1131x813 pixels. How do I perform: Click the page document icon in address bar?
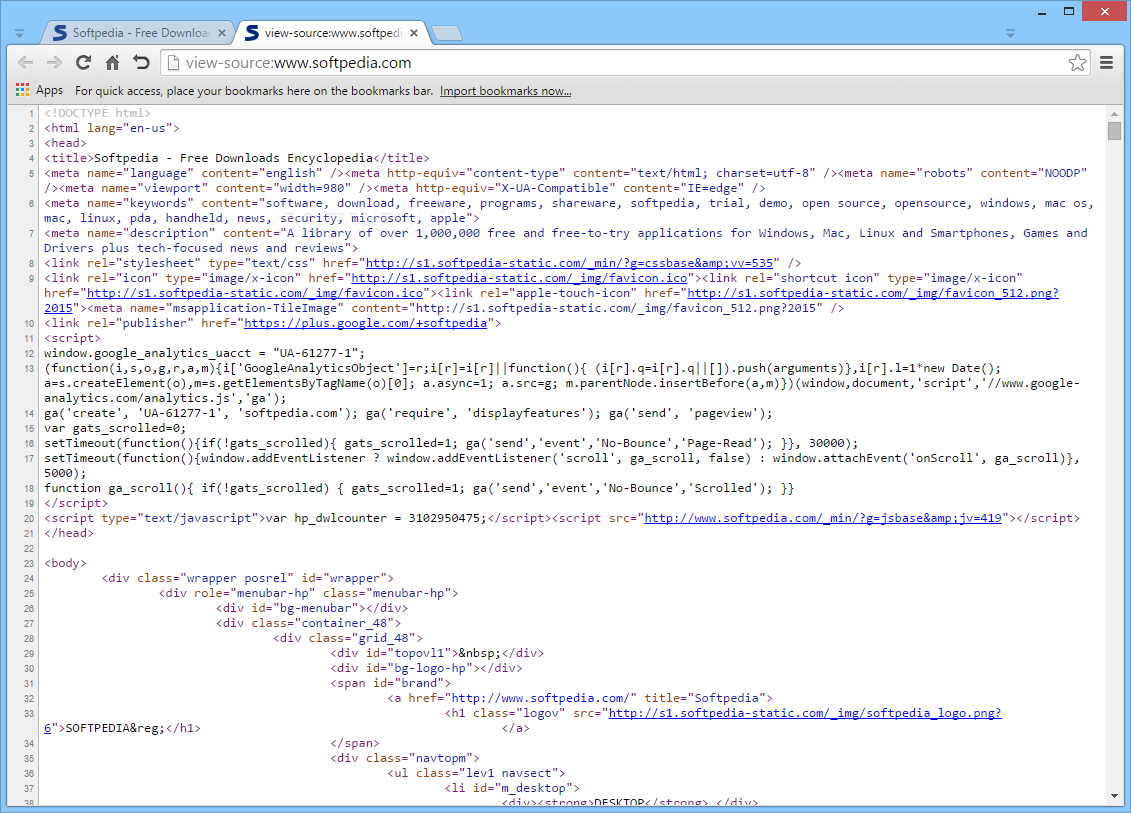pyautogui.click(x=173, y=63)
